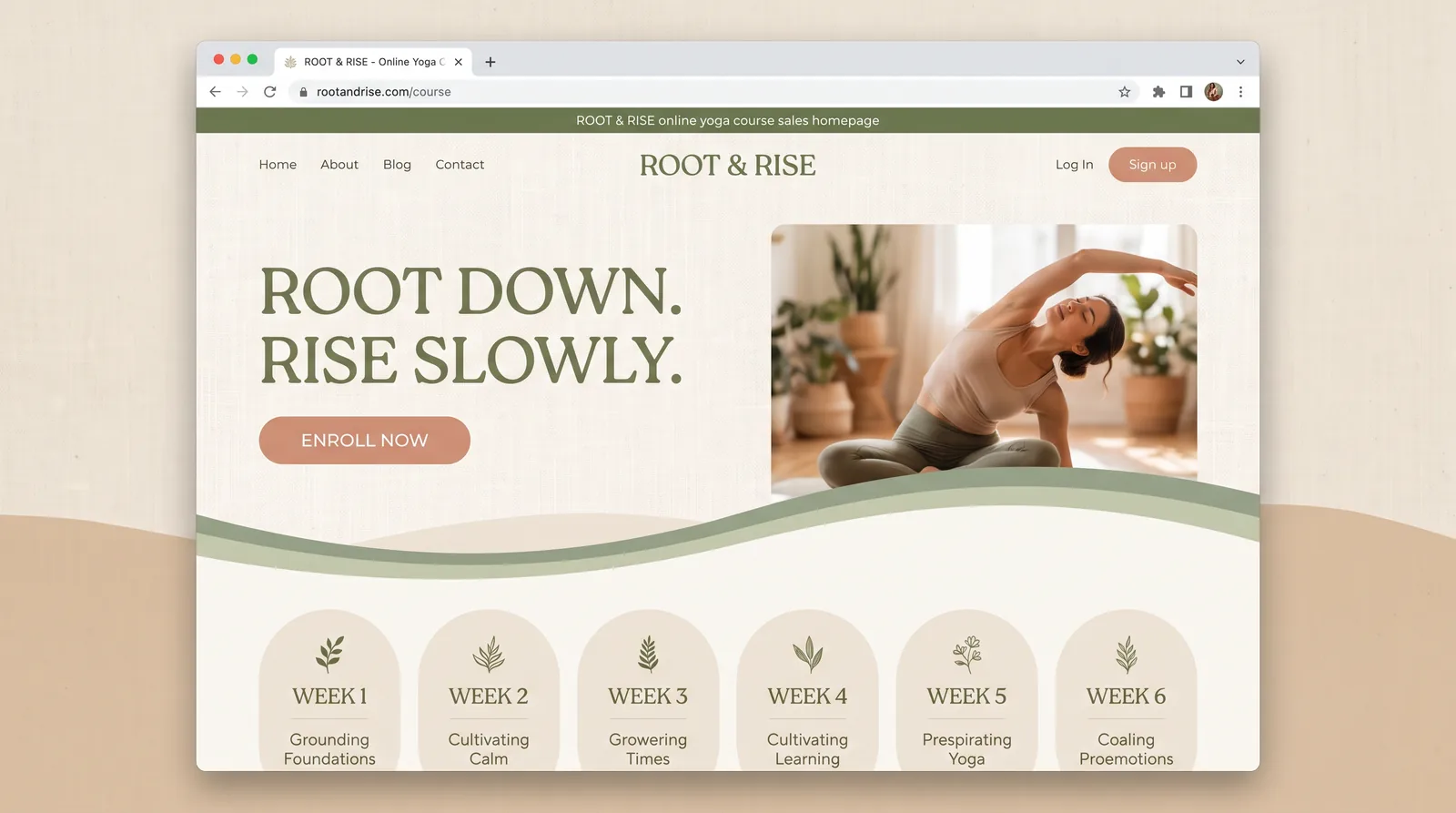1456x813 pixels.
Task: Reload the page with the refresh icon
Action: [x=270, y=92]
